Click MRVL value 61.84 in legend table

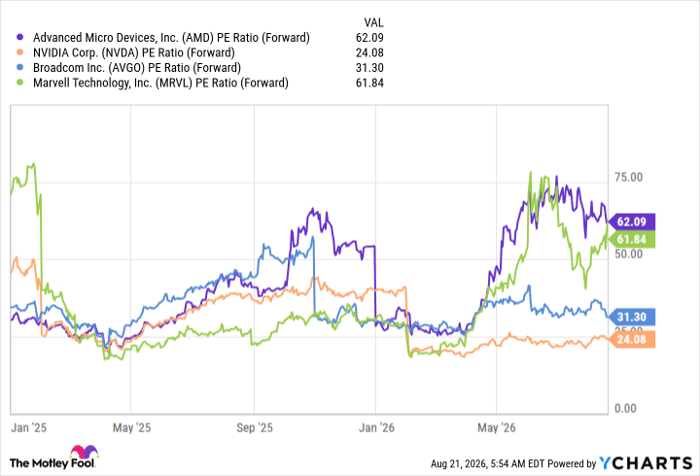point(370,83)
